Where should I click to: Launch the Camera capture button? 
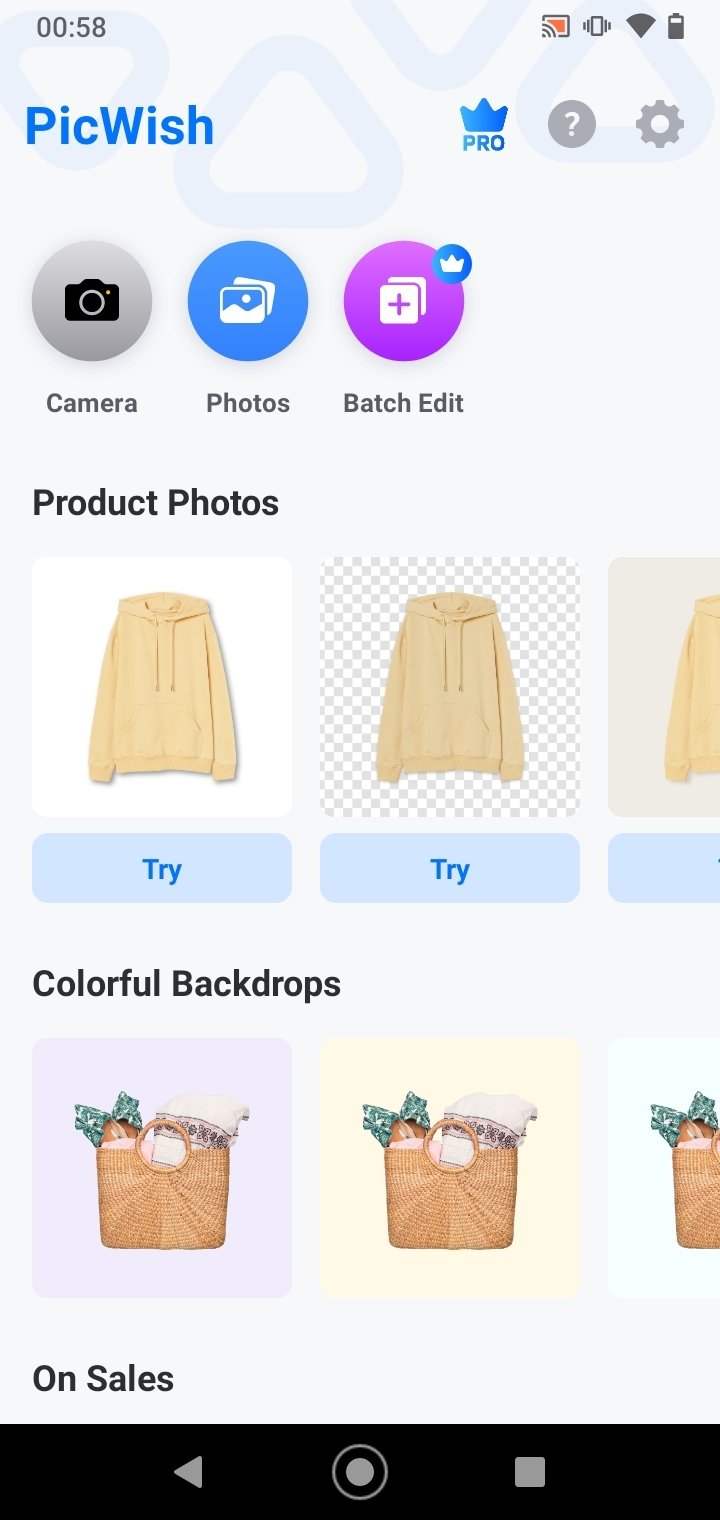pyautogui.click(x=92, y=301)
